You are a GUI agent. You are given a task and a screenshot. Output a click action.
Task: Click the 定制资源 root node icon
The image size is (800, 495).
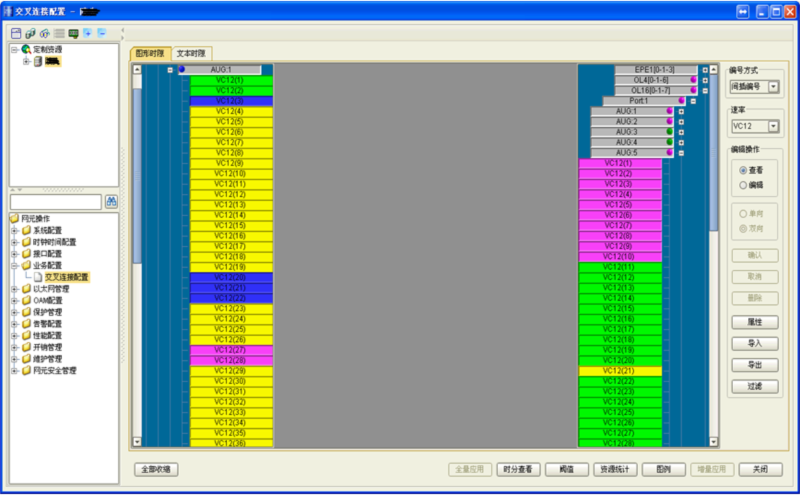click(25, 48)
